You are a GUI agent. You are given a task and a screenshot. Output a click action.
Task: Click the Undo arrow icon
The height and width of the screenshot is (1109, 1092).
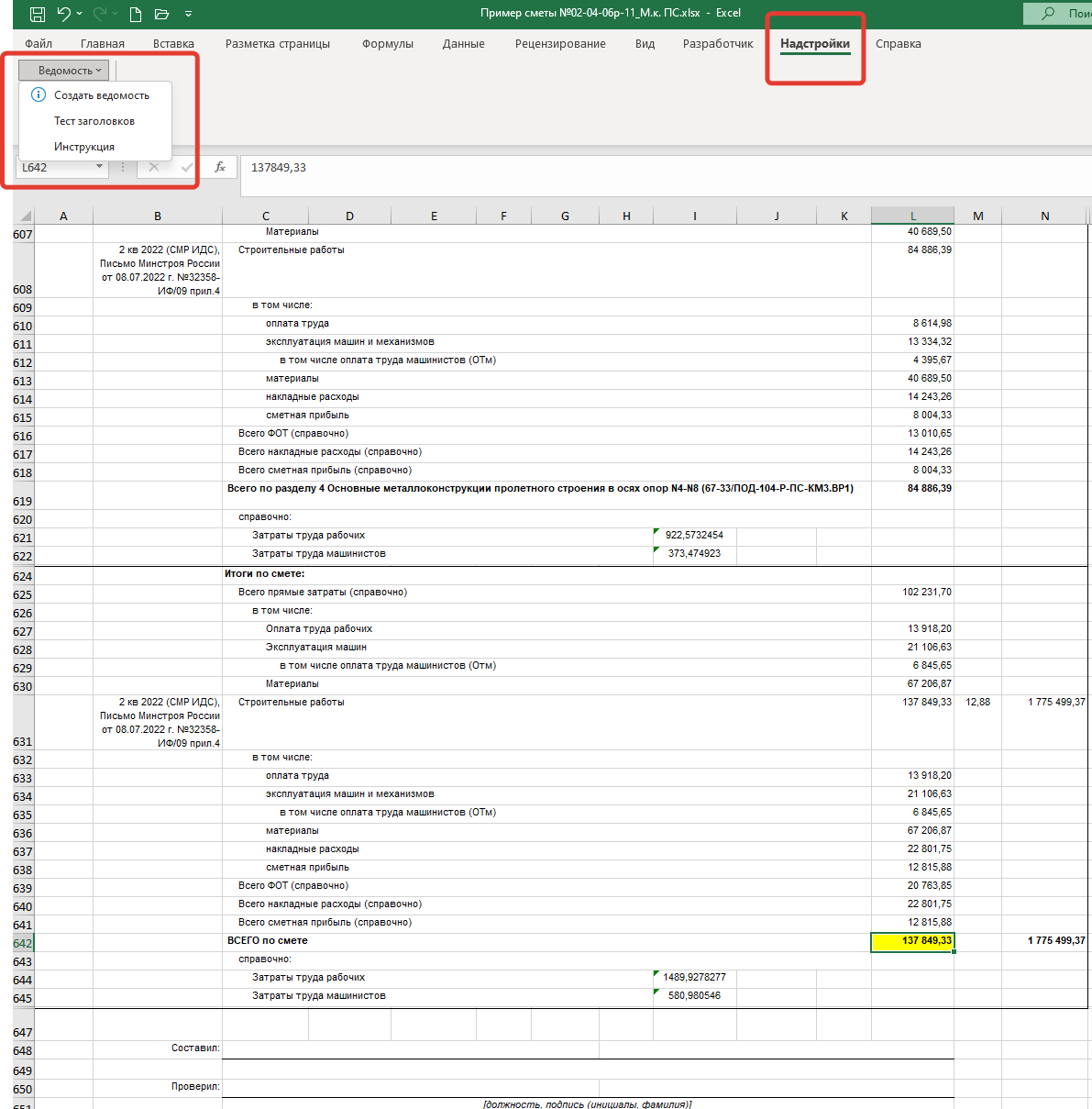point(63,14)
